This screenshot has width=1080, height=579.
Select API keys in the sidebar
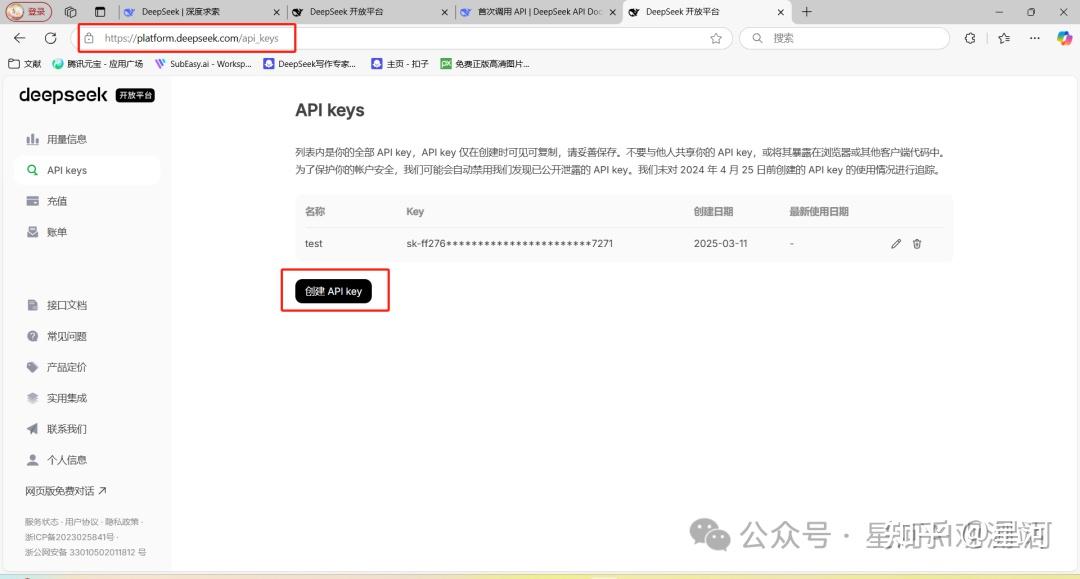tap(86, 170)
